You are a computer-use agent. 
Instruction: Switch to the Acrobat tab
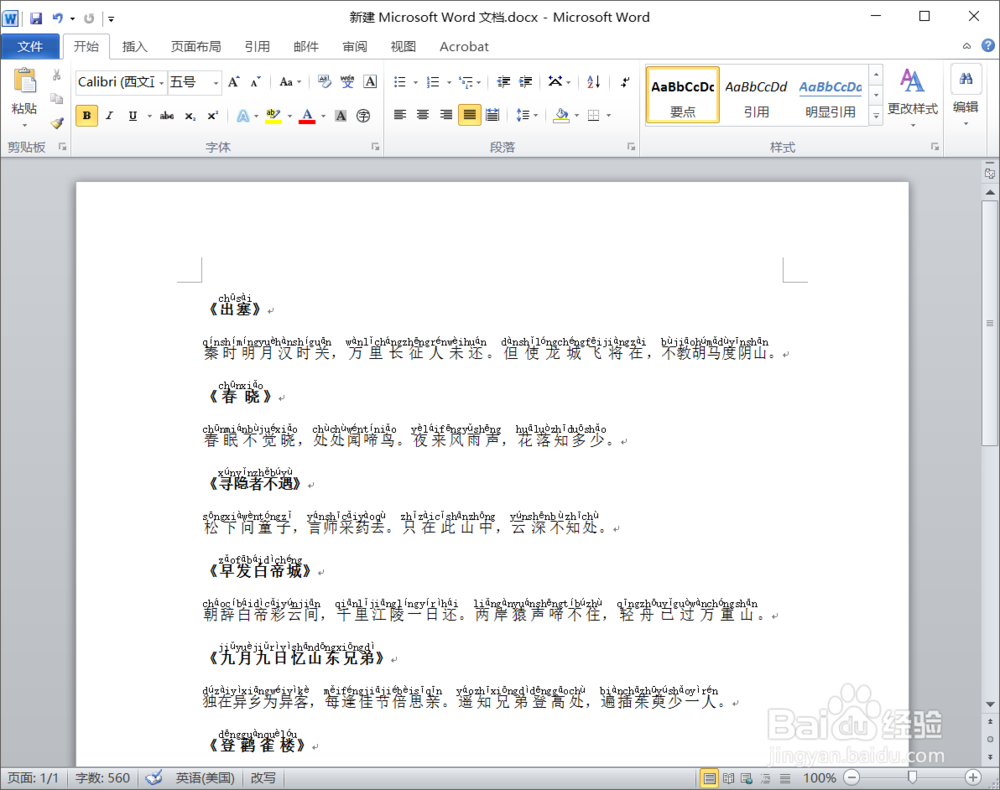pos(464,47)
